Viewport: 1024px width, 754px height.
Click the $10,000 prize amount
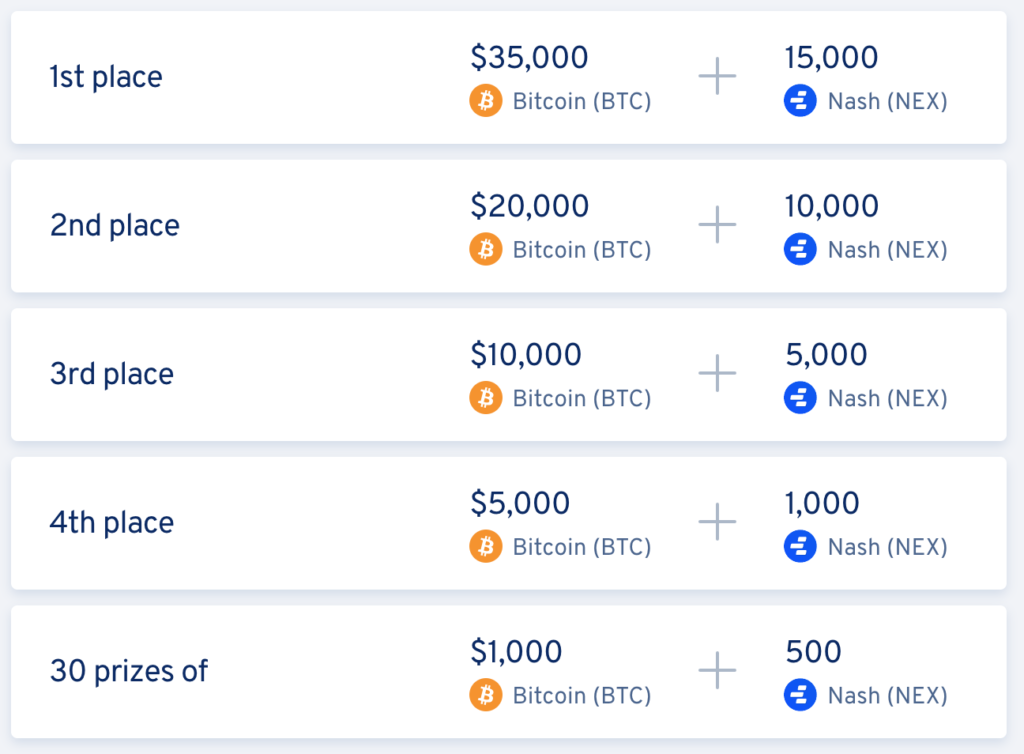tap(526, 354)
